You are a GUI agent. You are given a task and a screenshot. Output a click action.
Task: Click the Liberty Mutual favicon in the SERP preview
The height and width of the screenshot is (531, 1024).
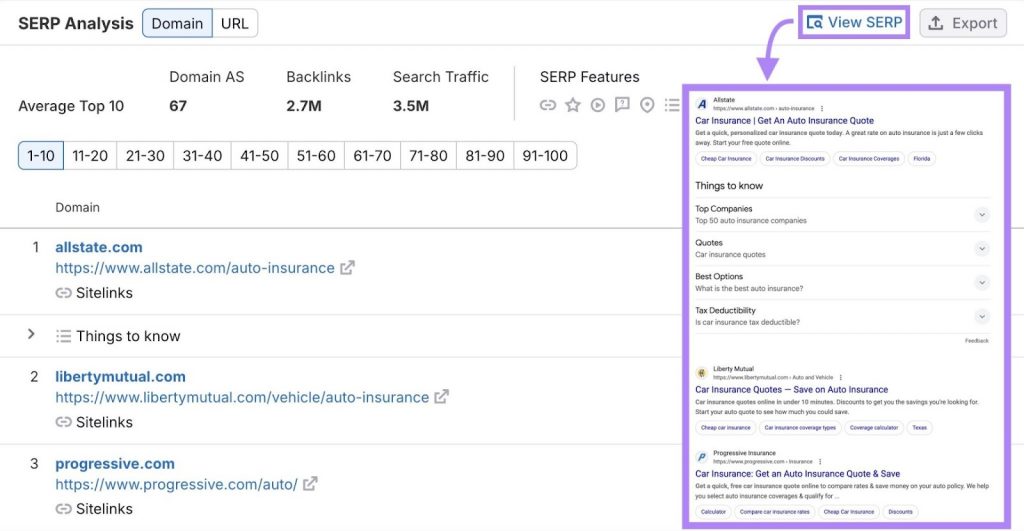click(702, 373)
